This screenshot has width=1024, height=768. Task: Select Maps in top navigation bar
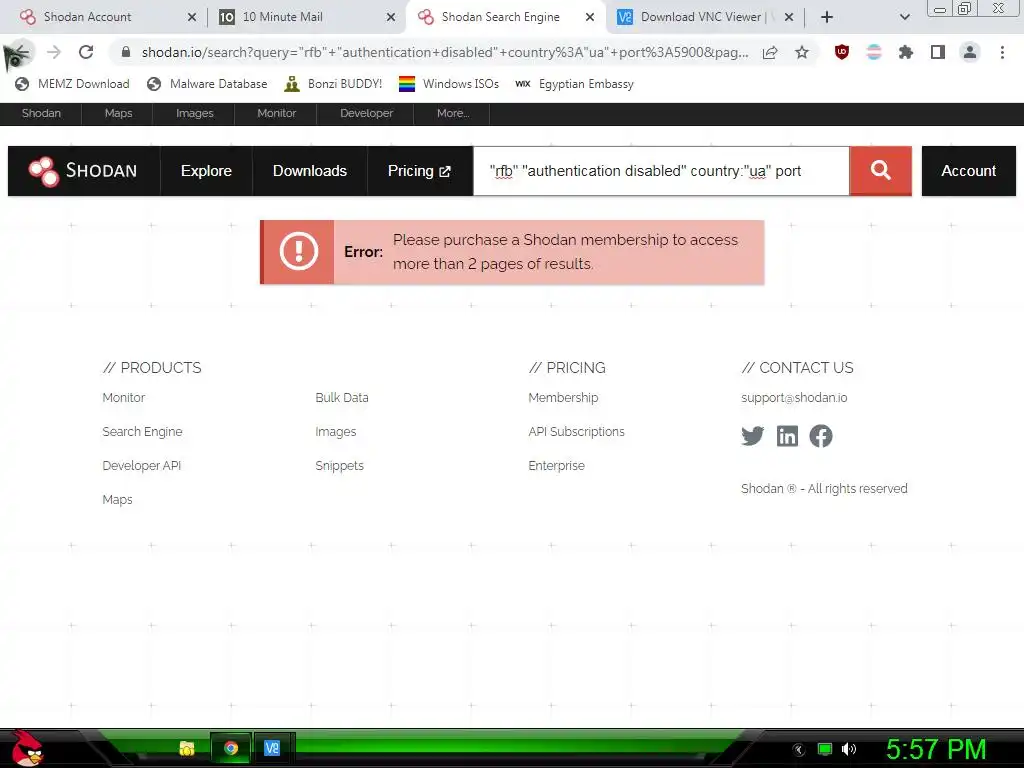[x=118, y=113]
